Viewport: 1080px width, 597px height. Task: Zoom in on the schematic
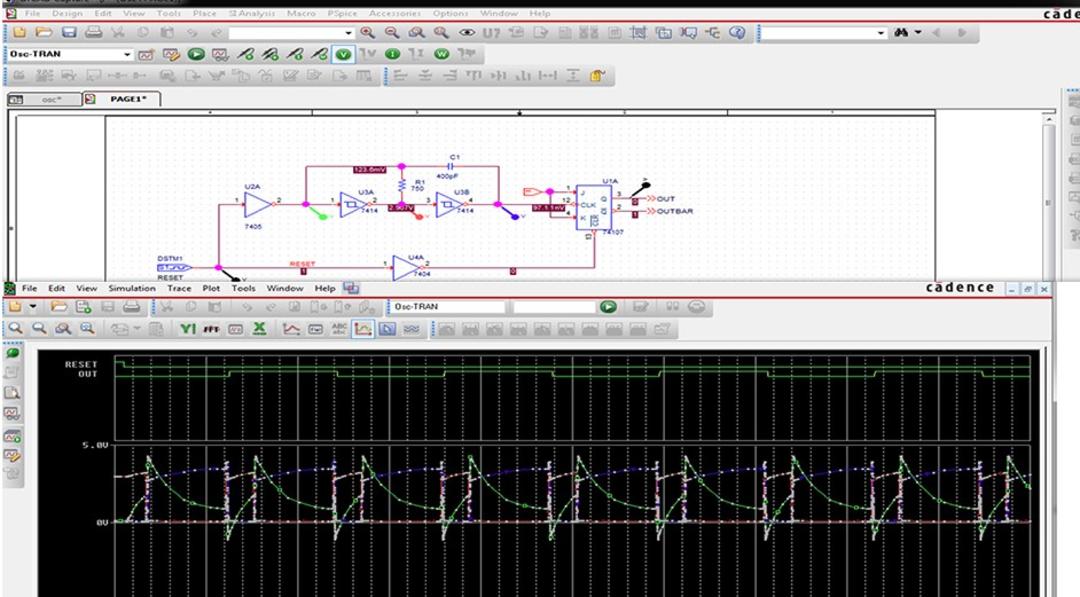(367, 32)
